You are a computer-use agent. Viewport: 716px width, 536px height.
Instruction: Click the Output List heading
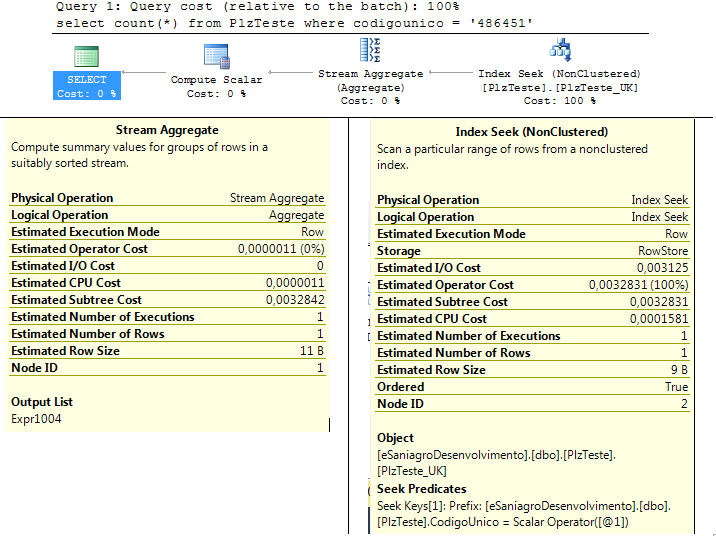pyautogui.click(x=42, y=402)
